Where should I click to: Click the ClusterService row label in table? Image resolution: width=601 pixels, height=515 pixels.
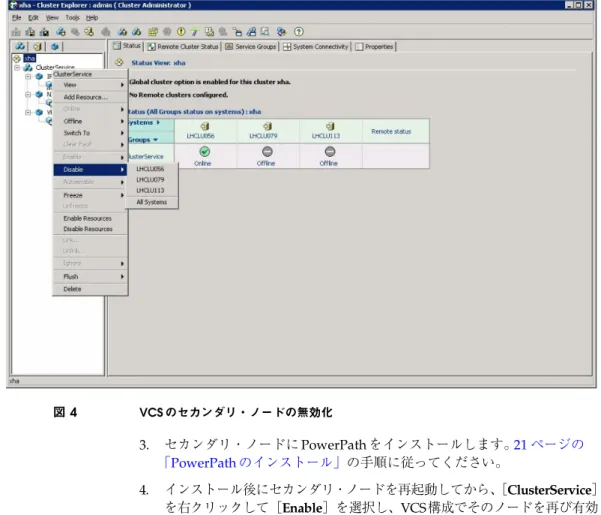click(146, 156)
